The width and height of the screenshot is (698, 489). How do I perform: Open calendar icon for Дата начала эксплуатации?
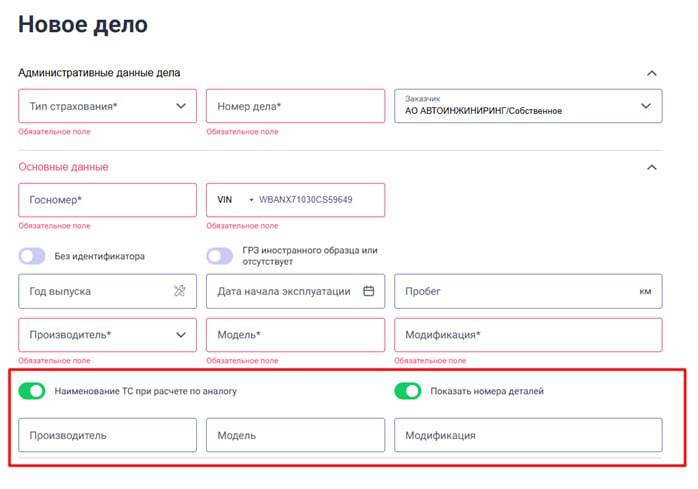[x=368, y=291]
